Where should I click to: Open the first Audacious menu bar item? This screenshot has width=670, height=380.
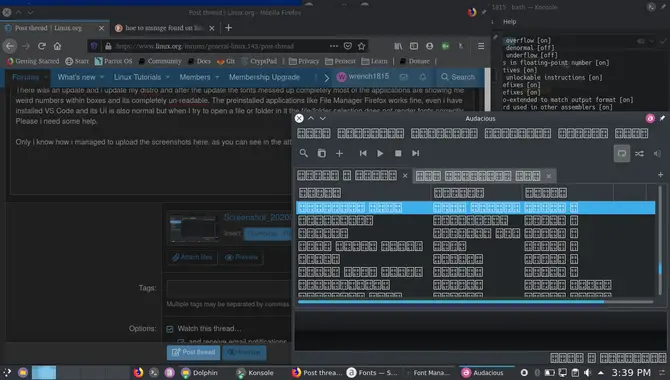coord(314,133)
